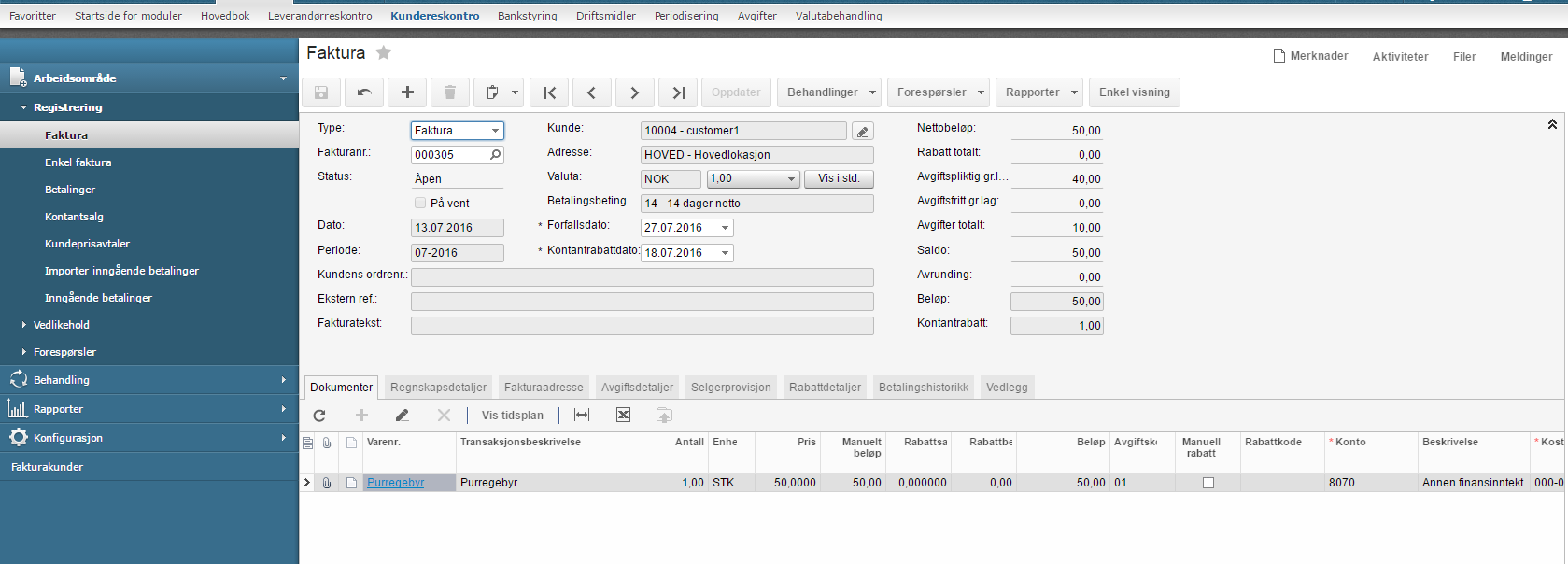The height and width of the screenshot is (564, 1568).
Task: Open the Purregebyr item link
Action: pos(395,483)
